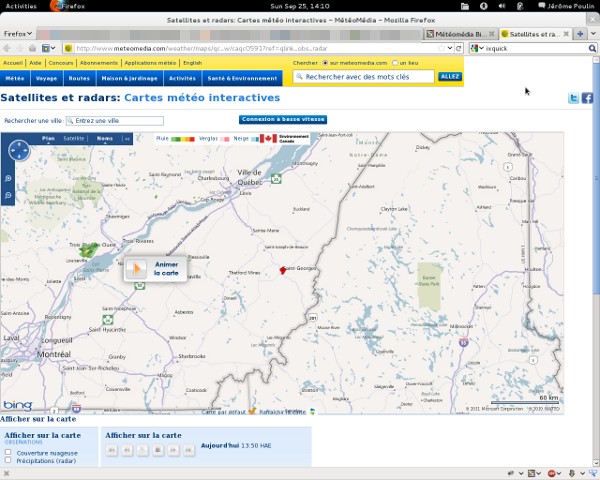600x480 pixels.
Task: Click the map pan compass control
Action: pos(19,151)
